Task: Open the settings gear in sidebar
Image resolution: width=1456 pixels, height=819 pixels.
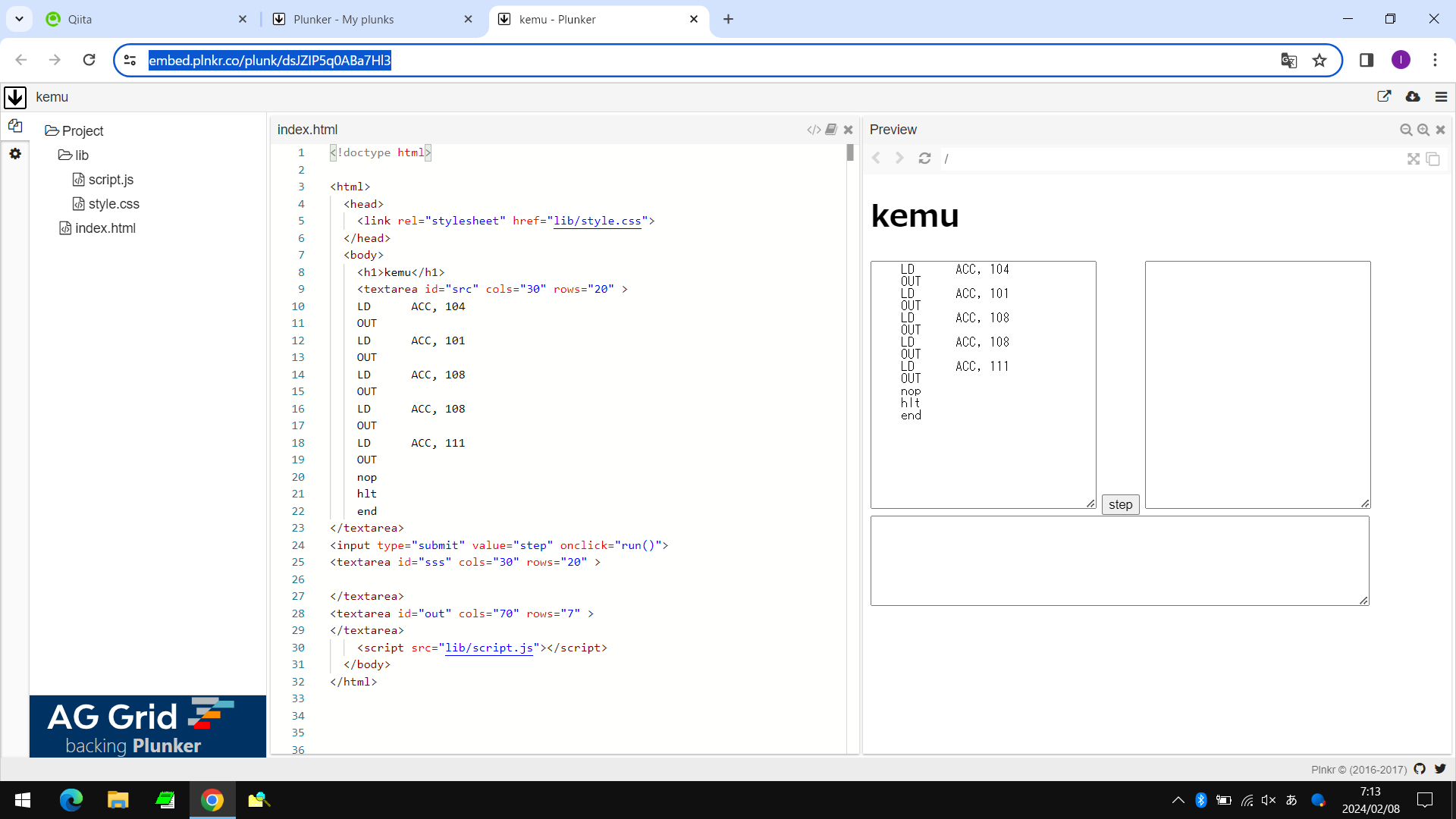Action: pos(15,154)
